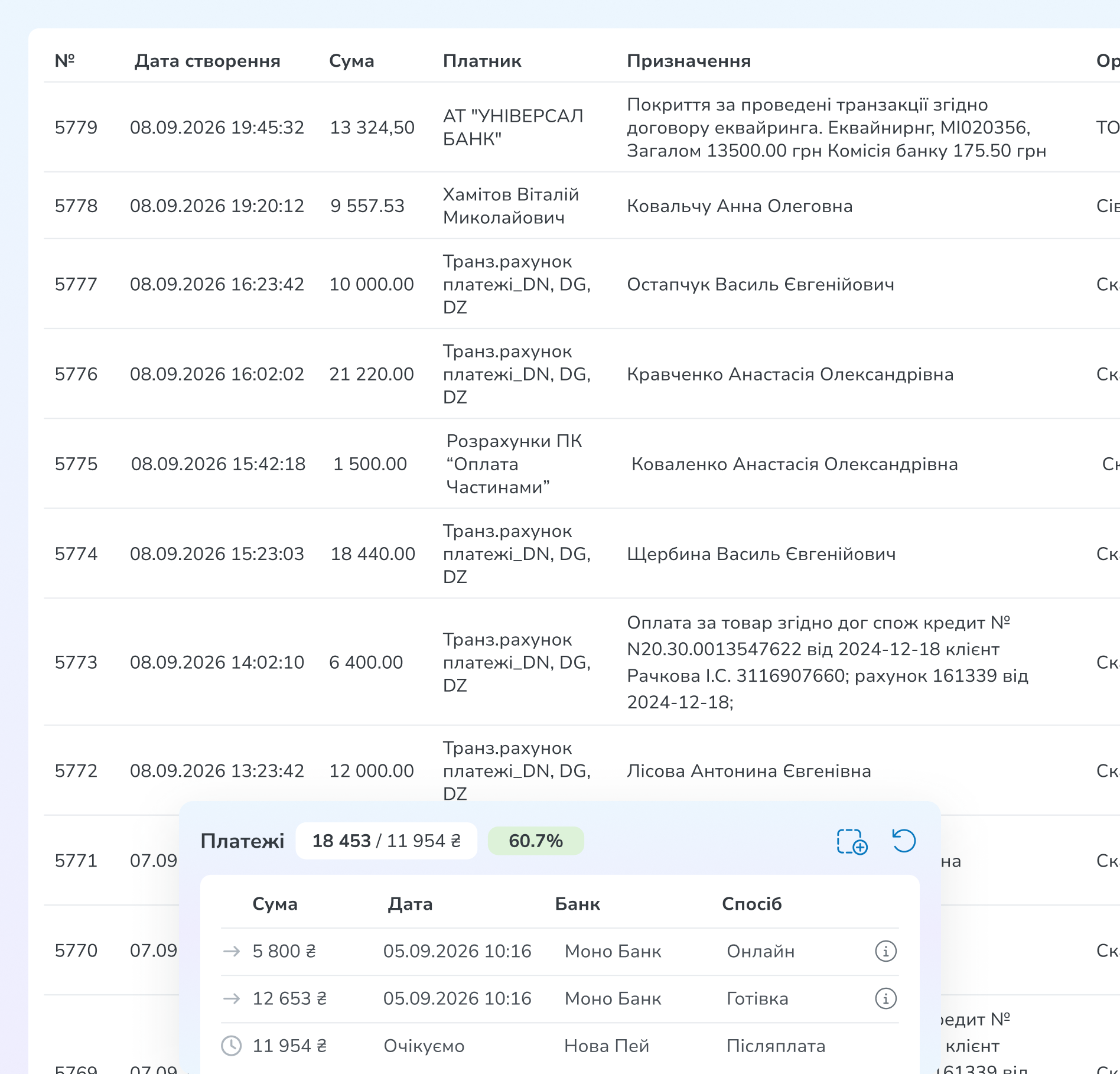Click the refresh icon in the Платежі panel

[904, 841]
